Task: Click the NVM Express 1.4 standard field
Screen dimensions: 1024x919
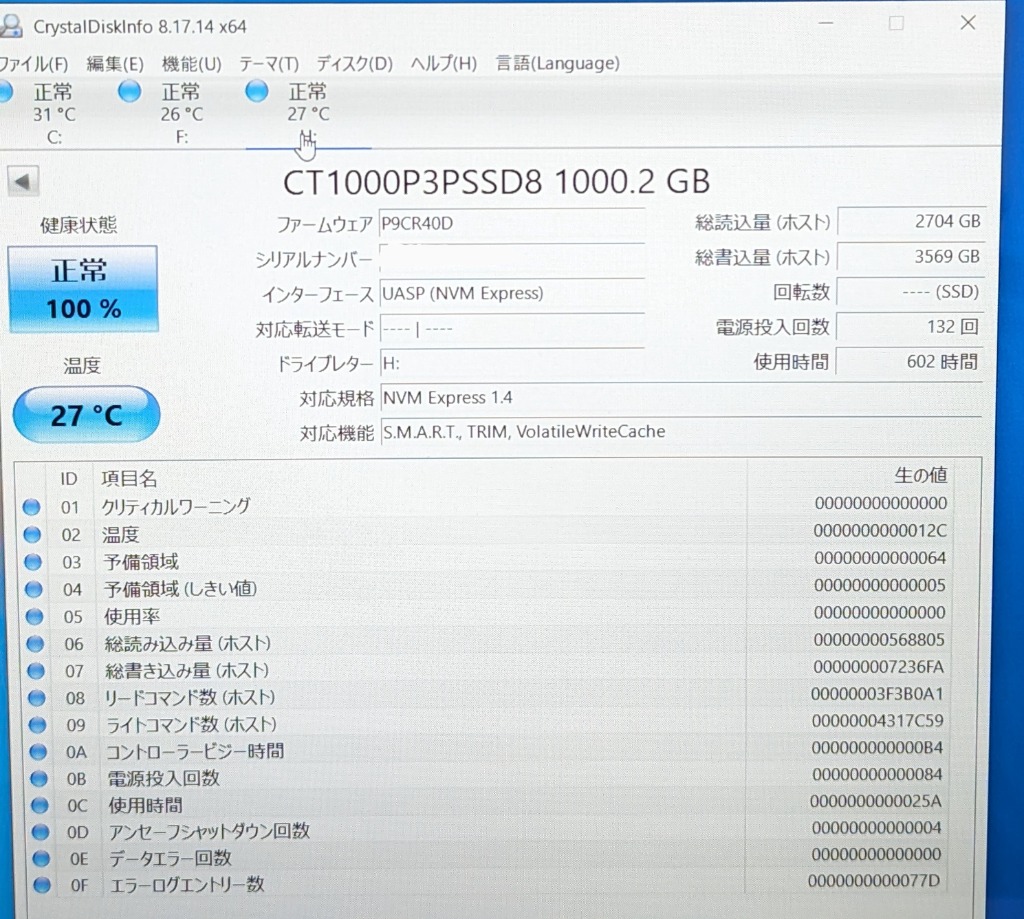Action: (680, 397)
